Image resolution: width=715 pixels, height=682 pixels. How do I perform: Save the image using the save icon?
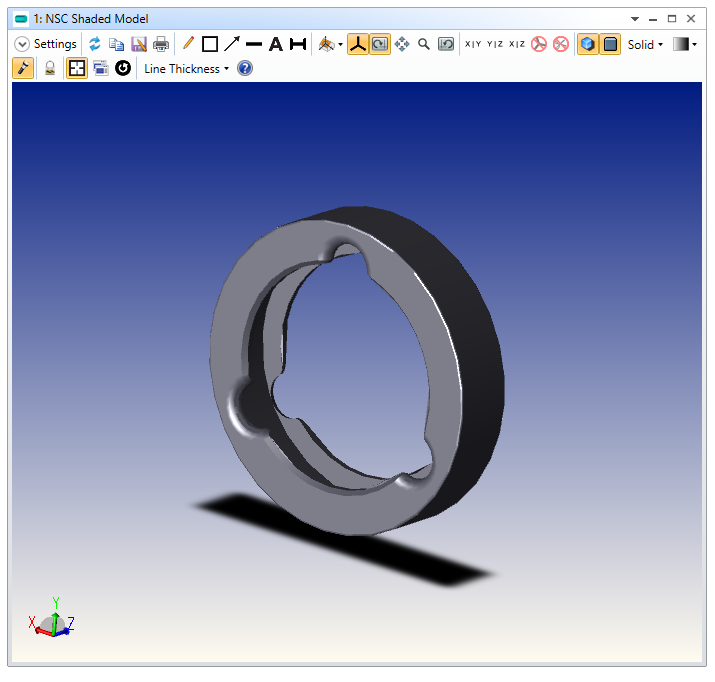139,44
